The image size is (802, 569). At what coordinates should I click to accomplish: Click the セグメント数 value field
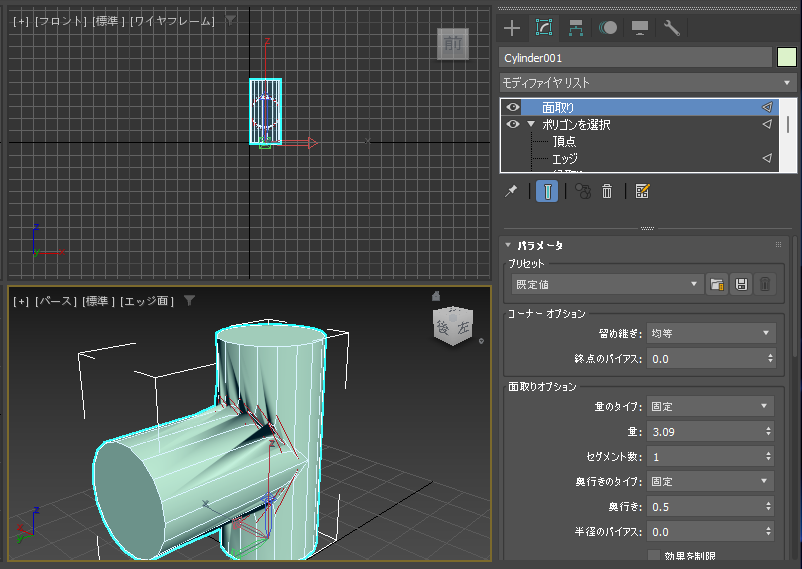click(705, 456)
